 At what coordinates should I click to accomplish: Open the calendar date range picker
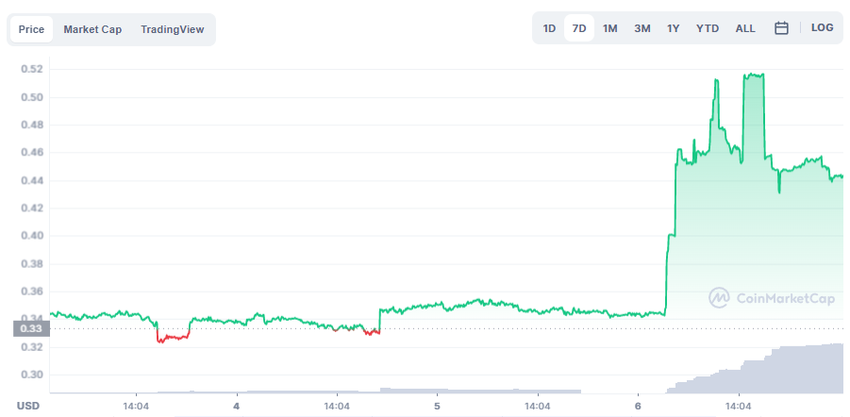(781, 28)
